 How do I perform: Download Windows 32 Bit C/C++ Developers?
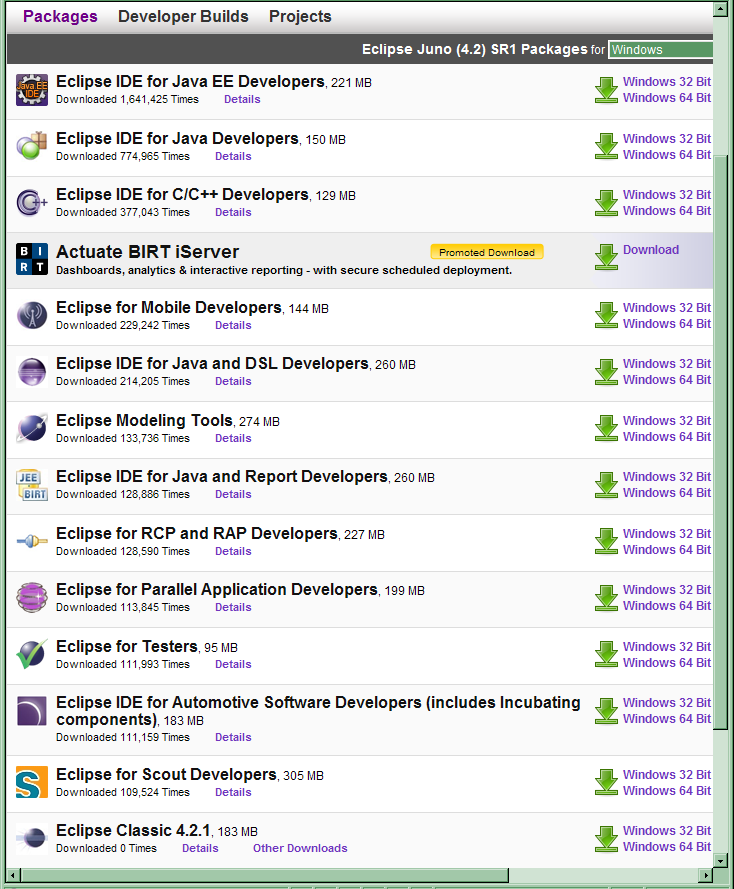tap(667, 194)
